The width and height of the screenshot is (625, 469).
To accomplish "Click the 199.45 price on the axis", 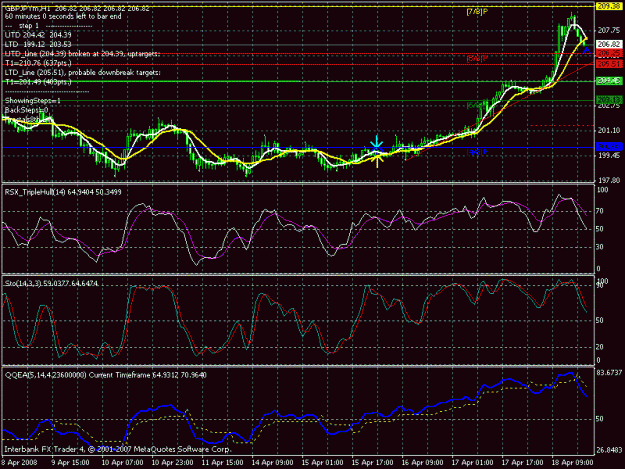I will pyautogui.click(x=609, y=155).
